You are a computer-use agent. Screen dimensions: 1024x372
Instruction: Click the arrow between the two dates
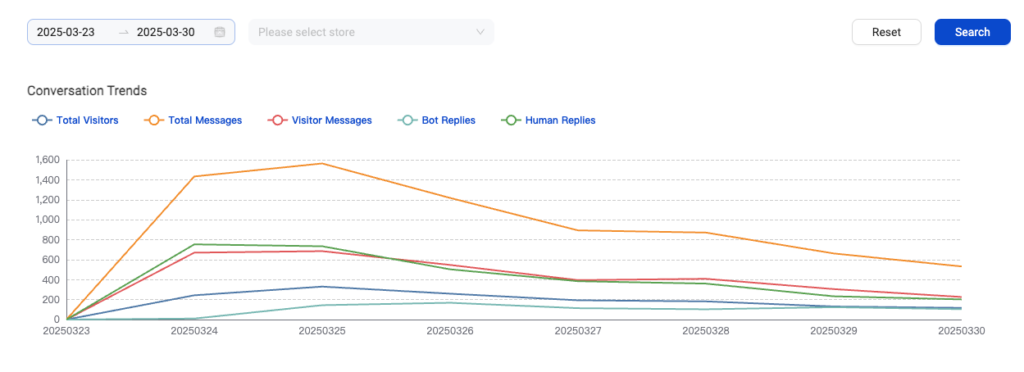coord(123,32)
